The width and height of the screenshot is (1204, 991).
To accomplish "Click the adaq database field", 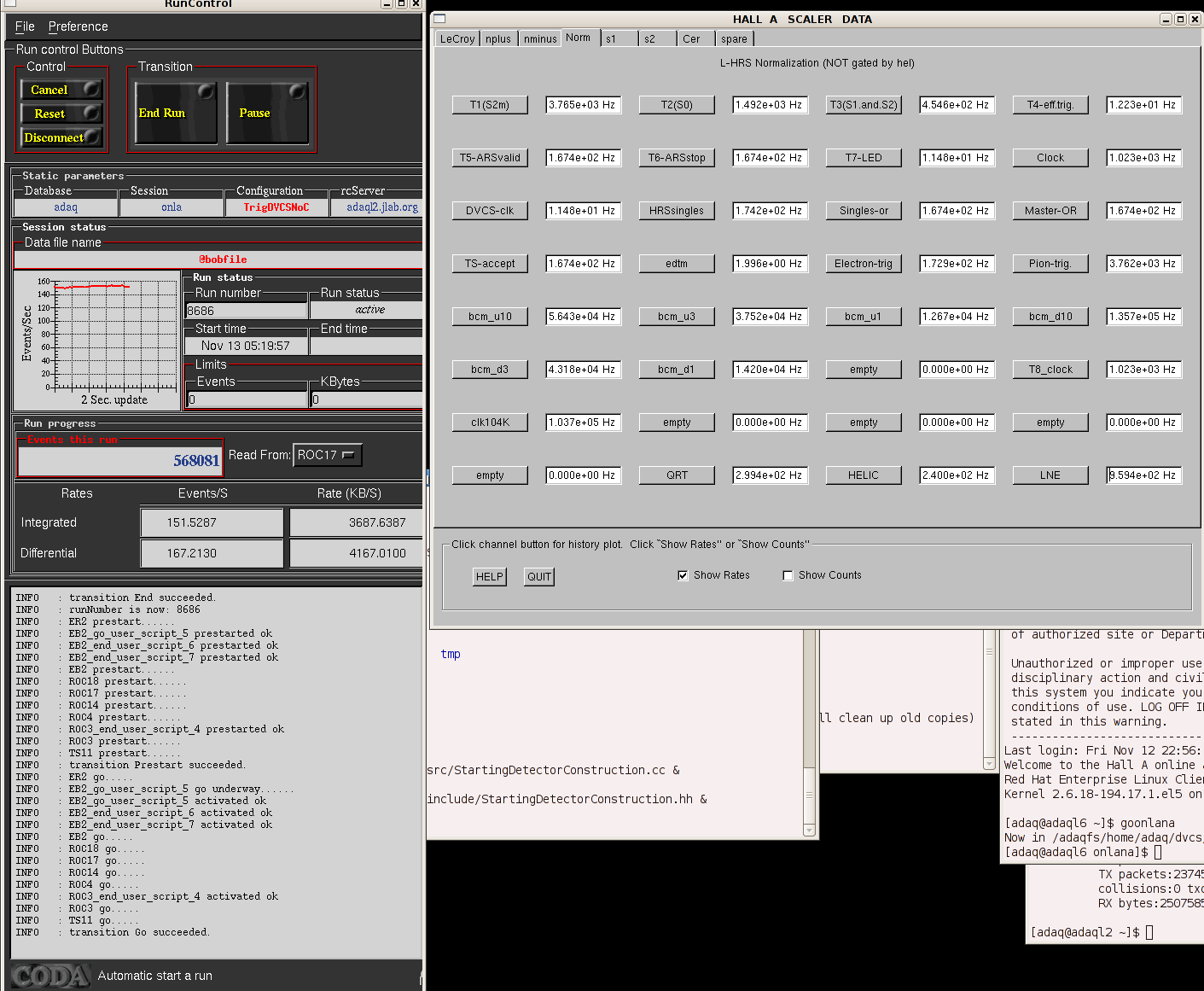I will point(66,207).
